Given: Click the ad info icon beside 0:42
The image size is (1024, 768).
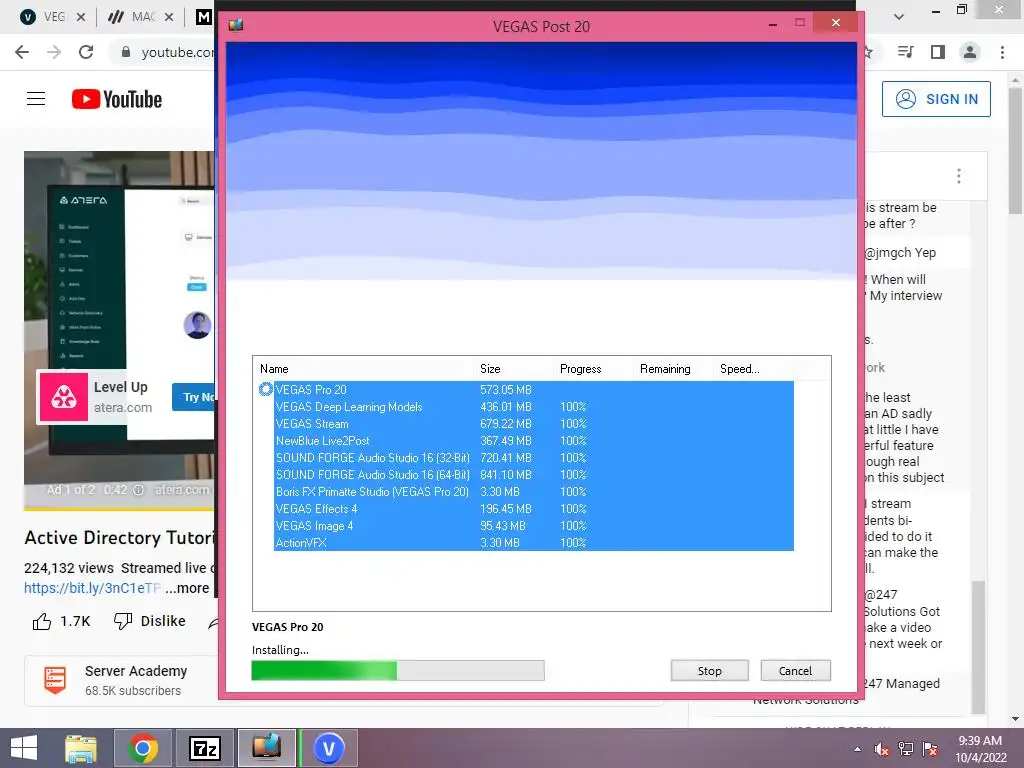Looking at the screenshot, I should pyautogui.click(x=138, y=490).
